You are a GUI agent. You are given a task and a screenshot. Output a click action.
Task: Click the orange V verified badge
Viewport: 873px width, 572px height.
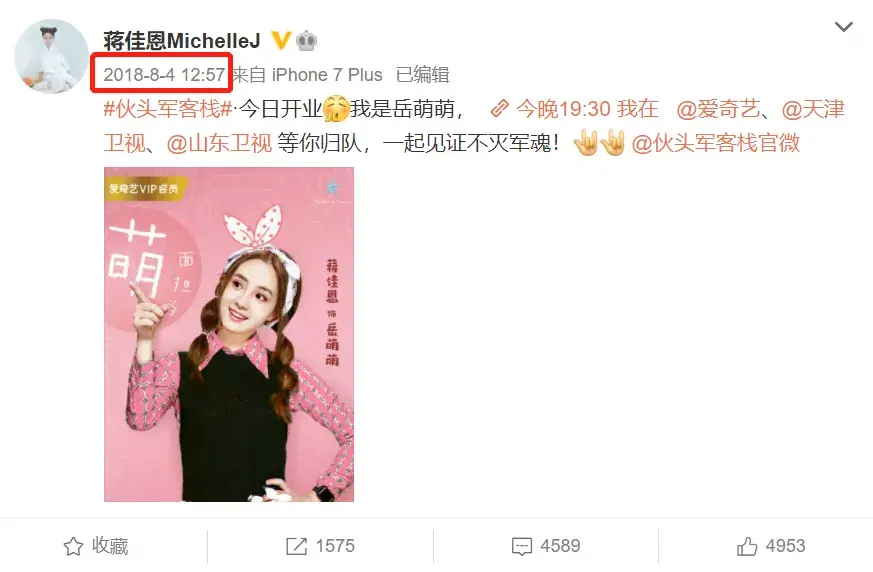tap(281, 40)
